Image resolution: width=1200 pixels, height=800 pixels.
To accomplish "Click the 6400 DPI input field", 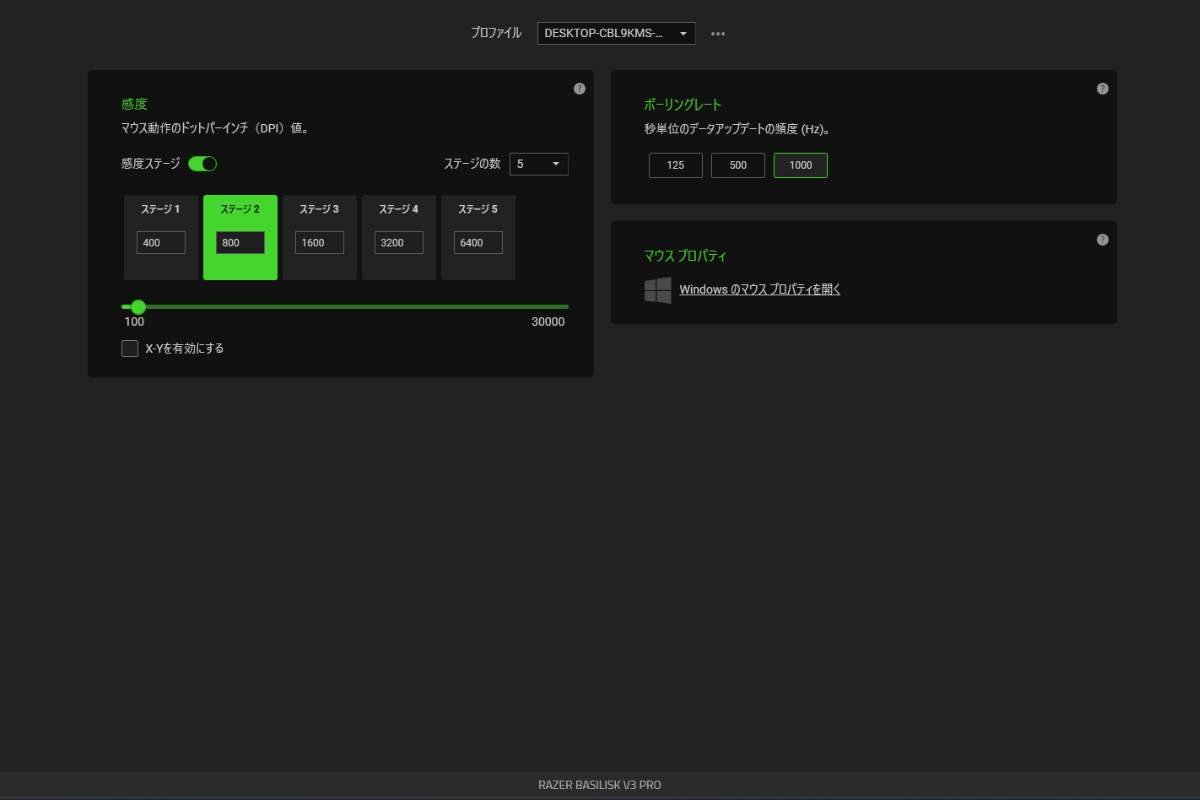I will pos(478,242).
